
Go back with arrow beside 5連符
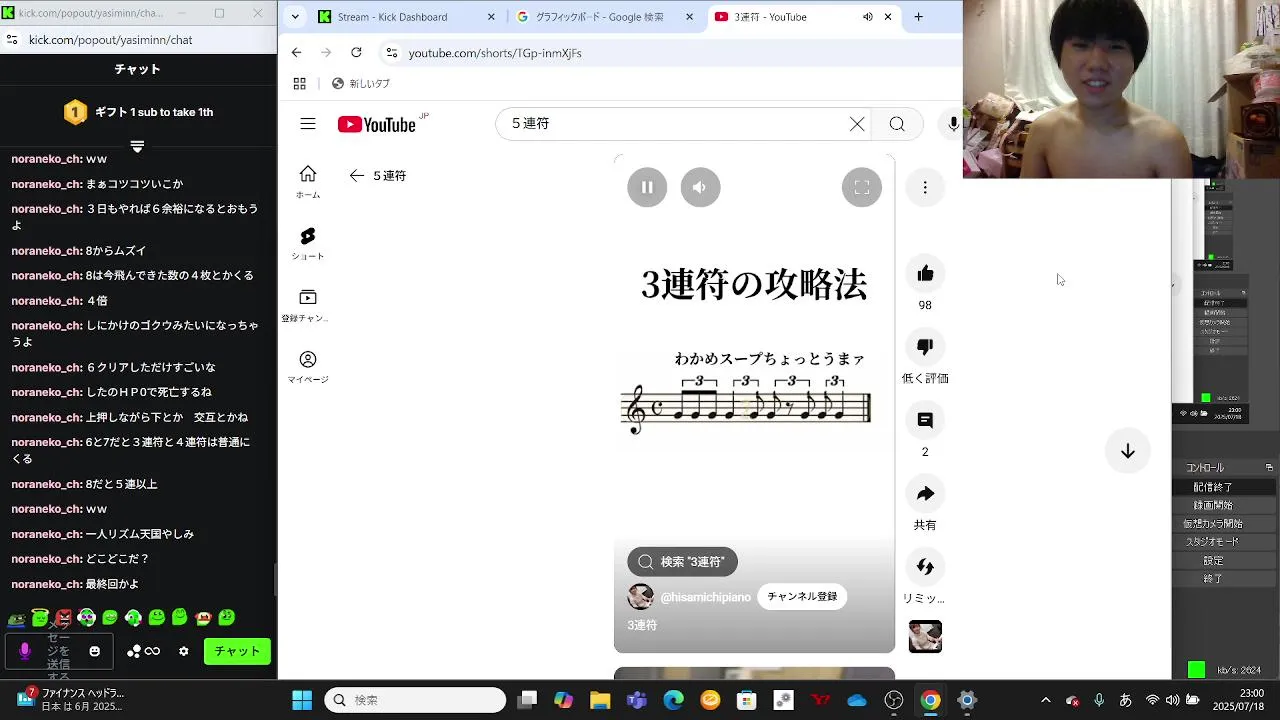point(357,175)
